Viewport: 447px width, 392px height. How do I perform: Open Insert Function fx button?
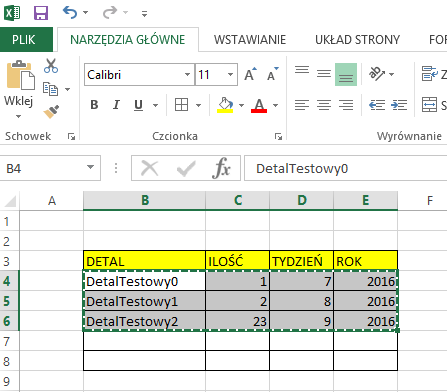[221, 168]
